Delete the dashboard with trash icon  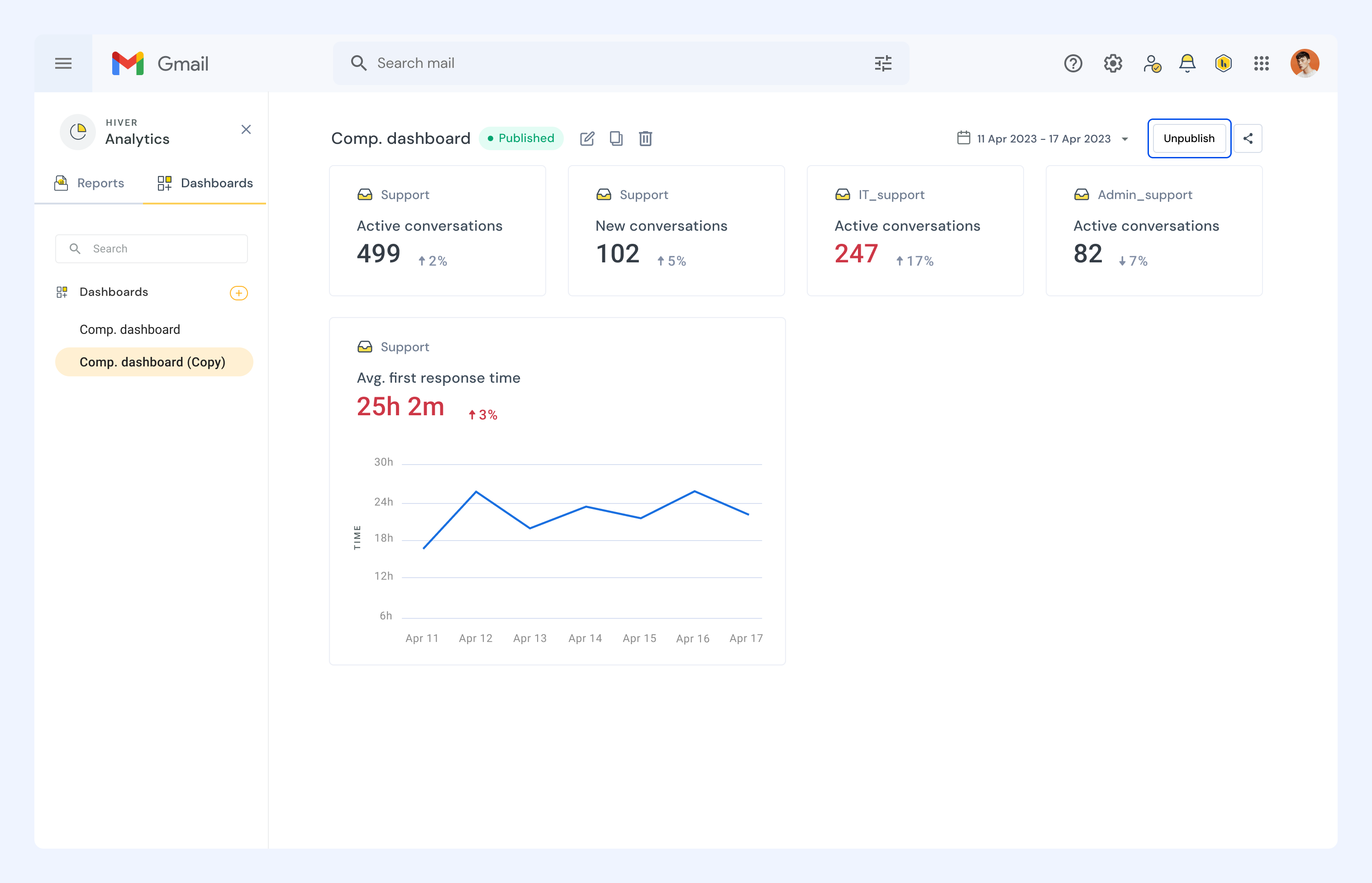(645, 138)
